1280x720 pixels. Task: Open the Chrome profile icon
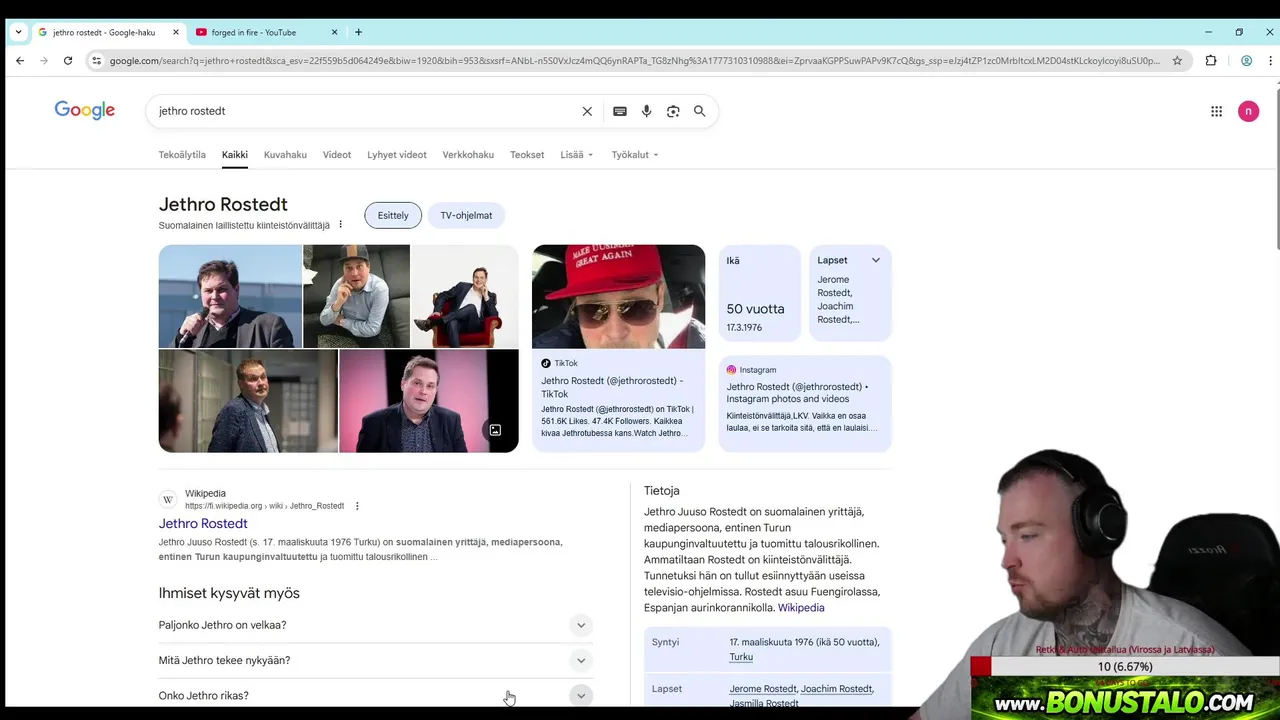tap(1246, 60)
